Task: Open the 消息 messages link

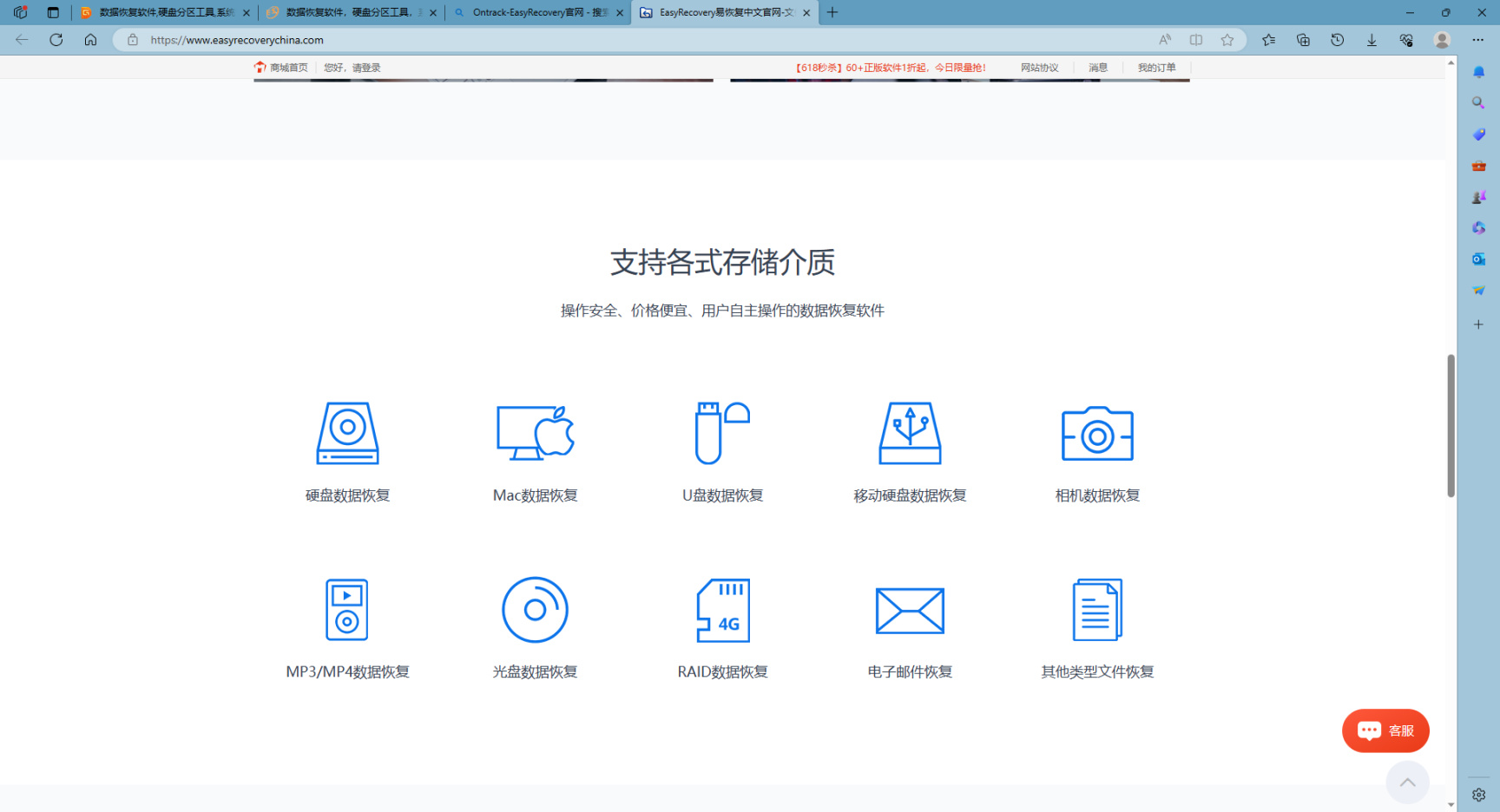Action: point(1098,68)
